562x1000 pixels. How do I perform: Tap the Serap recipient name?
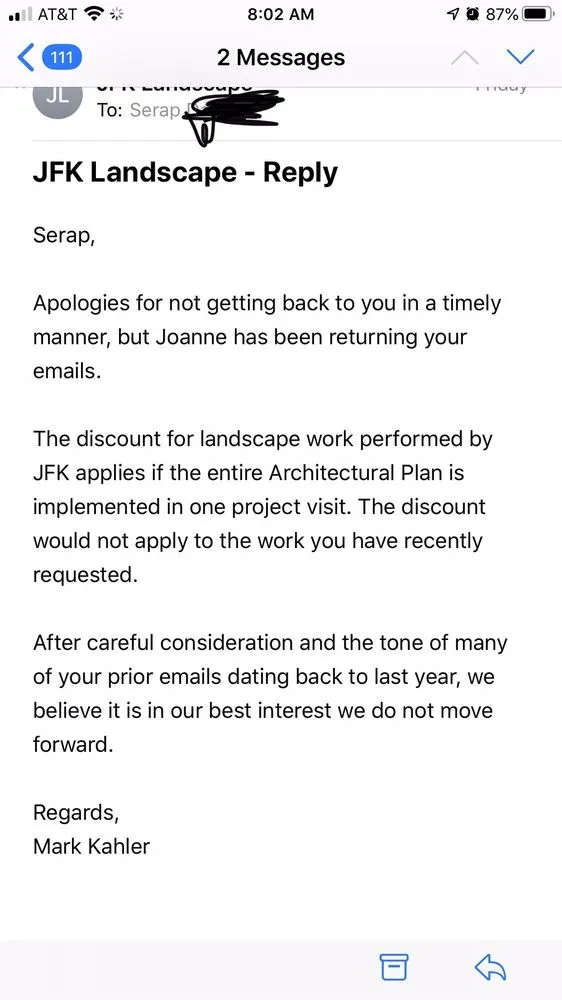155,110
